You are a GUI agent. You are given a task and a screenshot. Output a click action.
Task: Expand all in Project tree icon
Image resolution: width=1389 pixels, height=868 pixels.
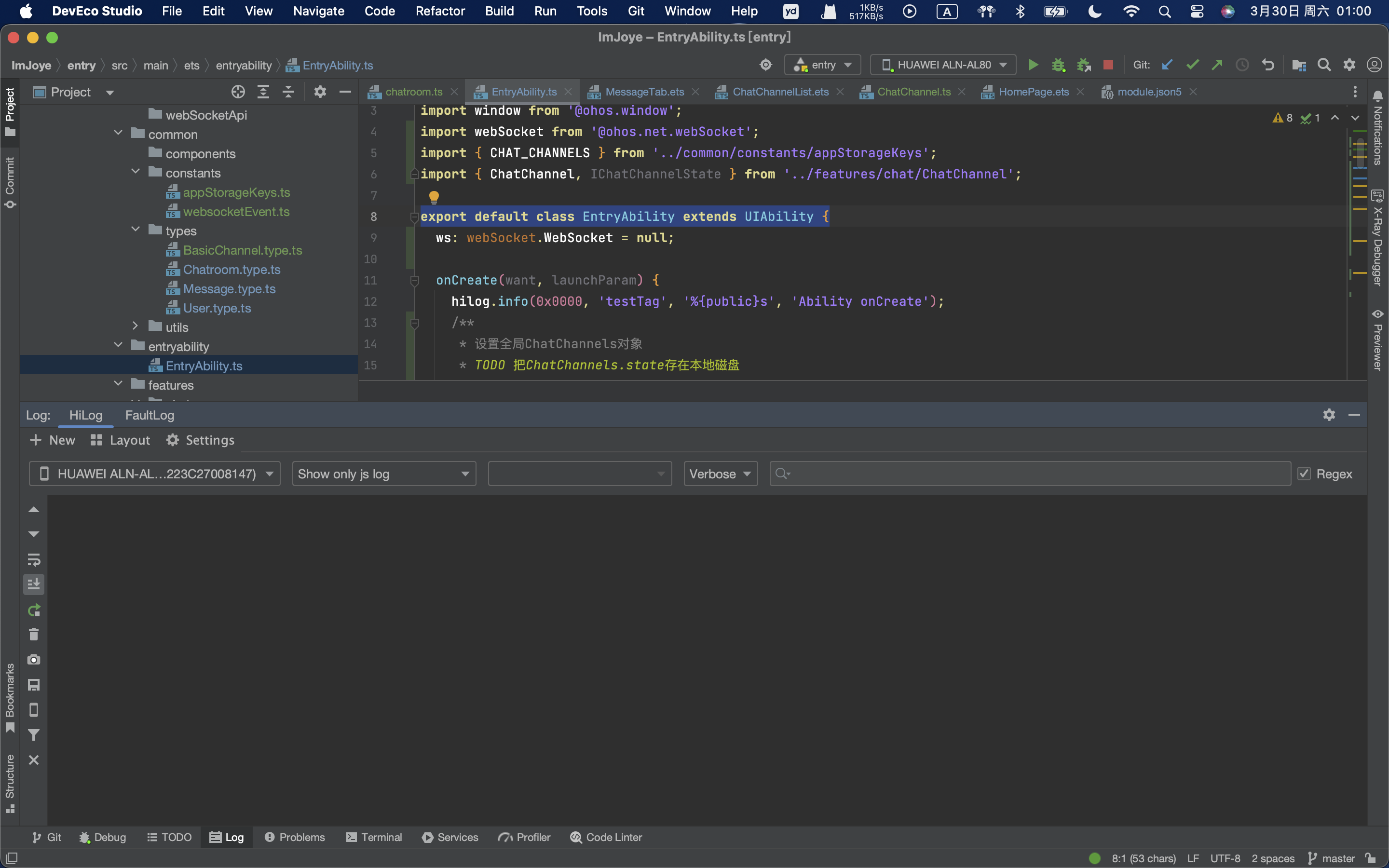(x=263, y=92)
